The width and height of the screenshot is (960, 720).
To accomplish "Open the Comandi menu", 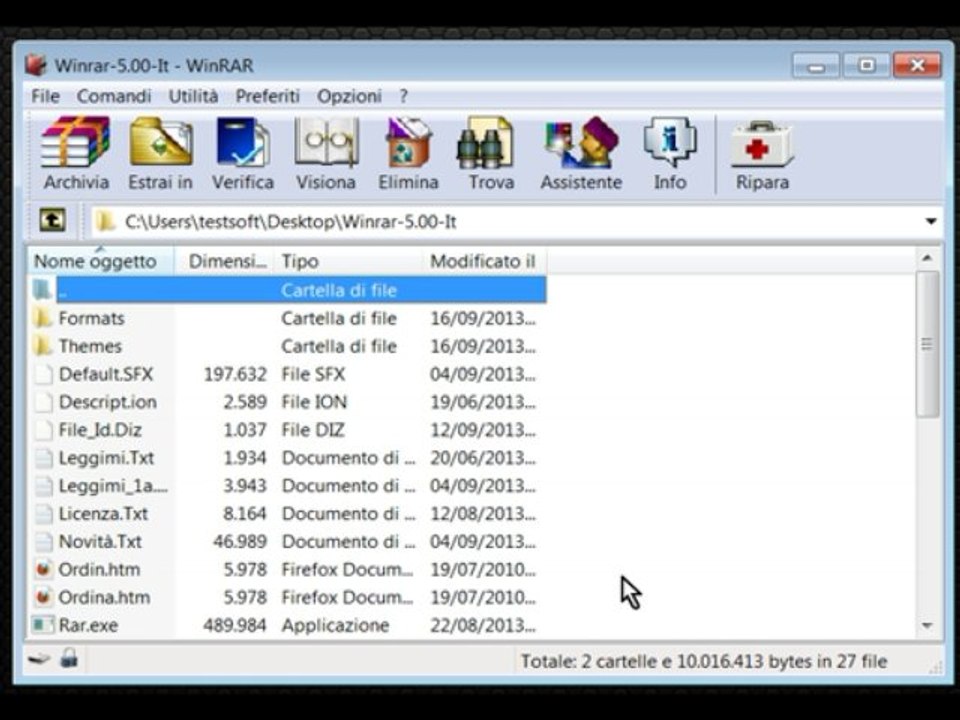I will pyautogui.click(x=114, y=96).
